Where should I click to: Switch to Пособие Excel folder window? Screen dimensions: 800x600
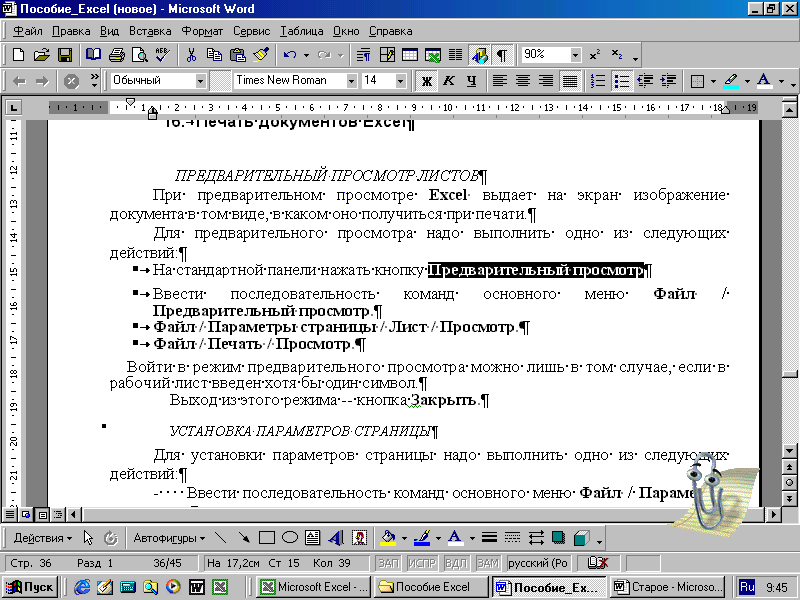[x=431, y=587]
